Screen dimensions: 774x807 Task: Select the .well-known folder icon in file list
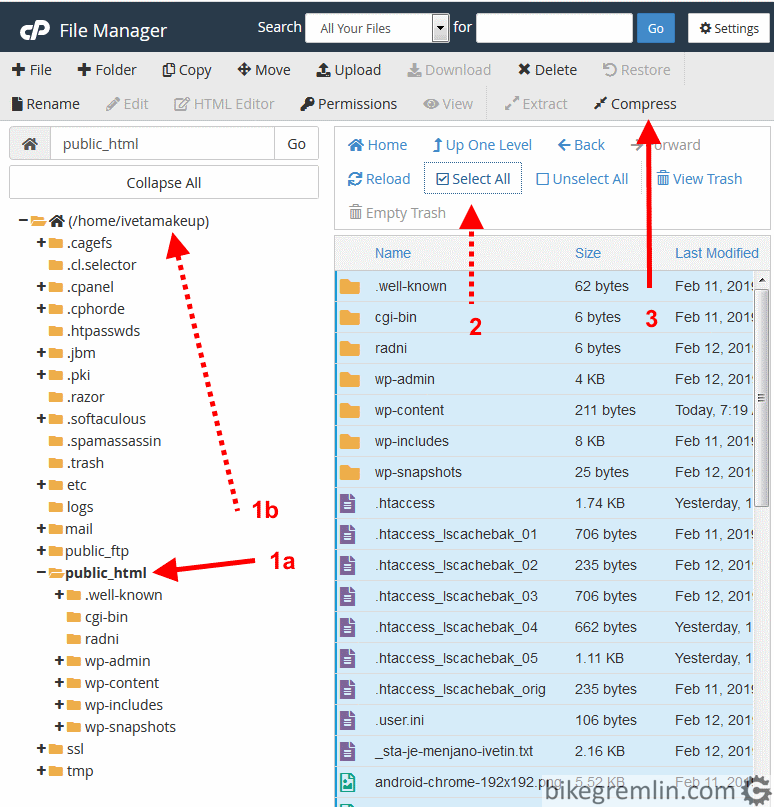pyautogui.click(x=350, y=287)
